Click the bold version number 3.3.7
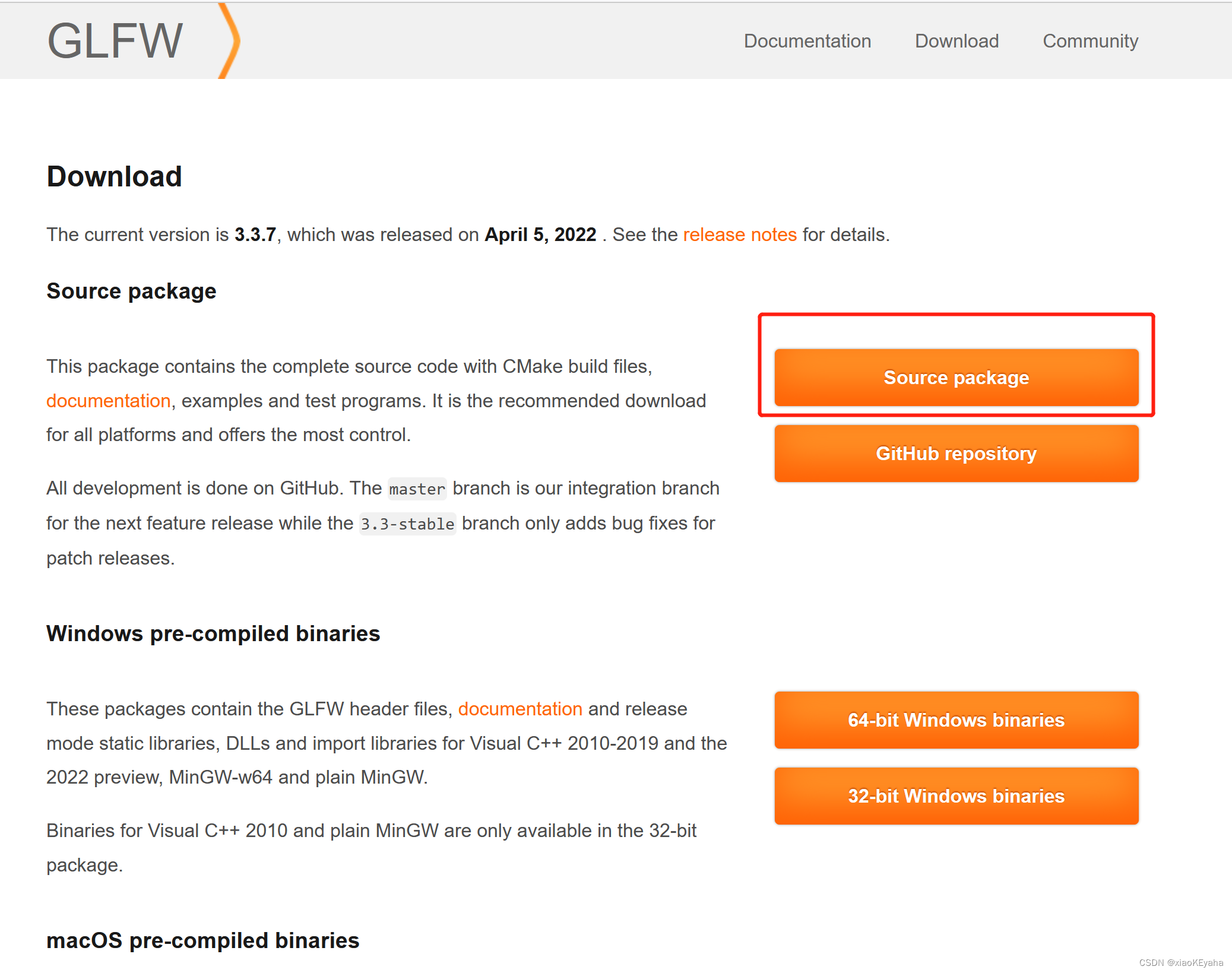Viewport: 1232px width, 973px height. point(255,234)
